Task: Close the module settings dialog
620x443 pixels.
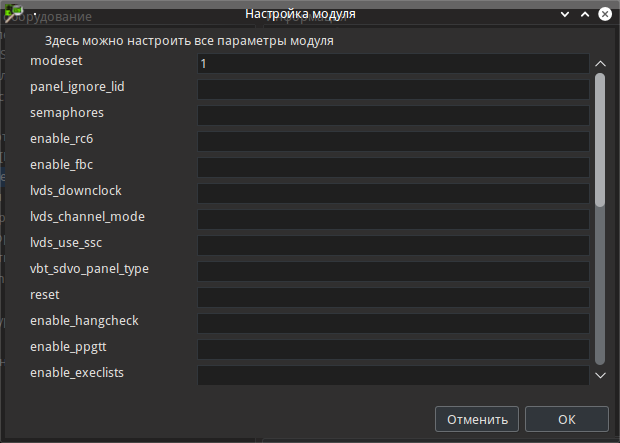Action: (604, 15)
